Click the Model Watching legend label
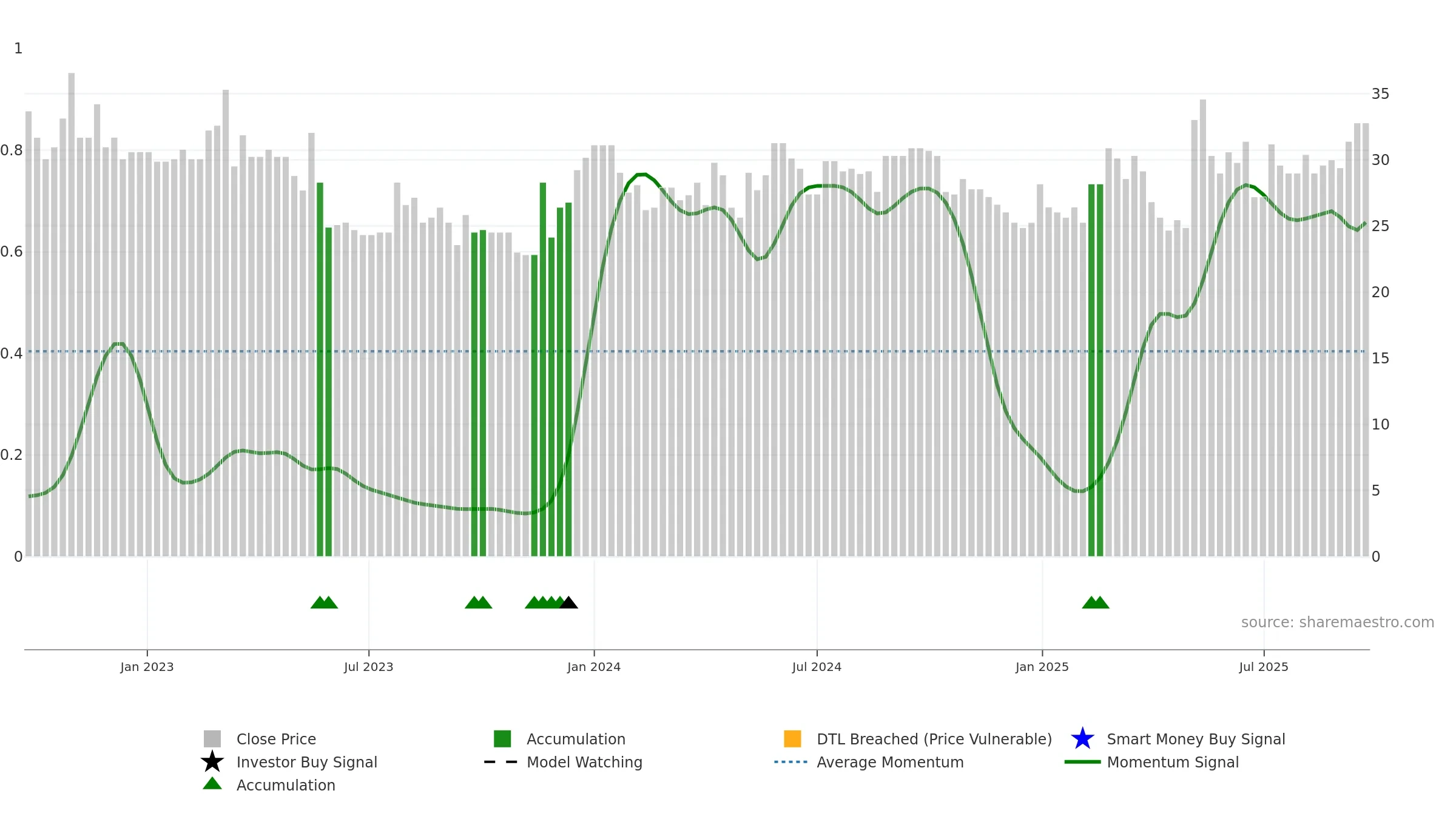 584,762
